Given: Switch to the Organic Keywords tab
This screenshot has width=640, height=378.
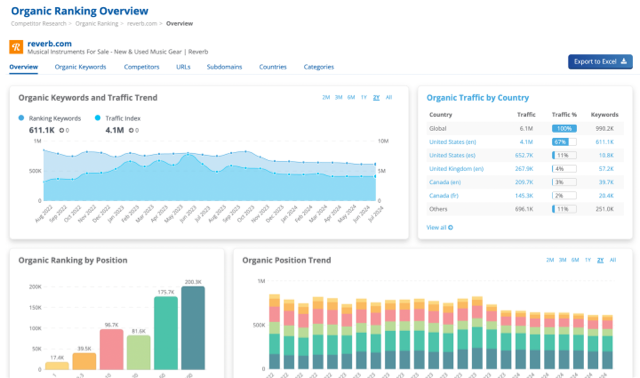Looking at the screenshot, I should coord(80,67).
